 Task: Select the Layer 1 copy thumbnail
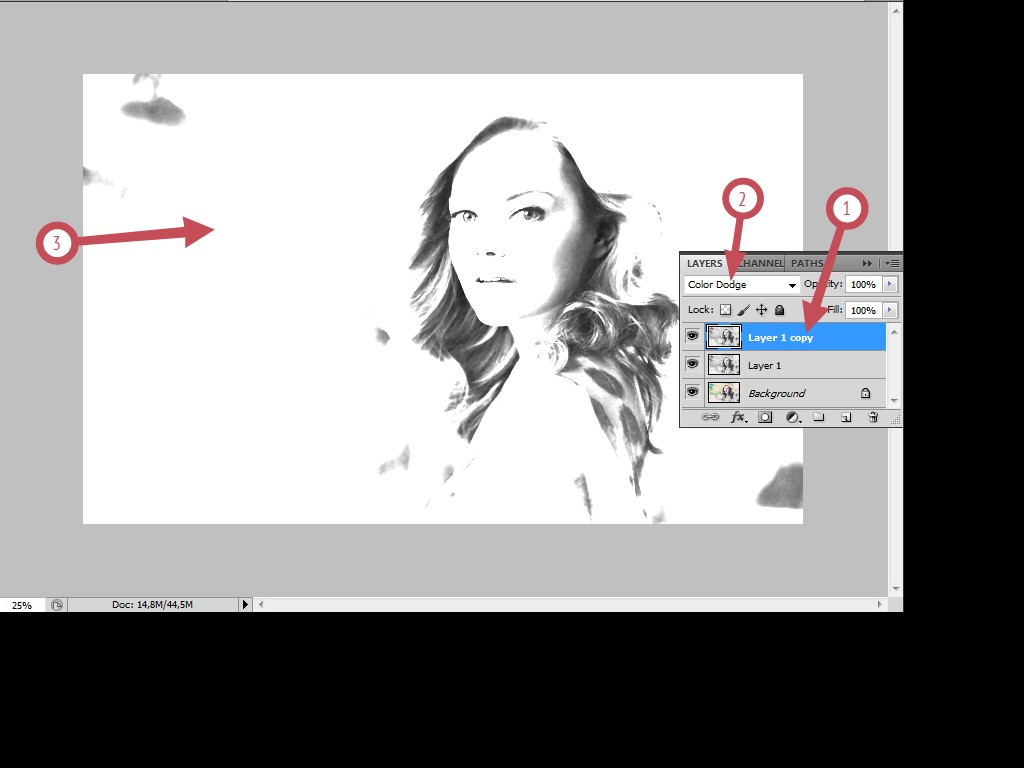pos(724,337)
